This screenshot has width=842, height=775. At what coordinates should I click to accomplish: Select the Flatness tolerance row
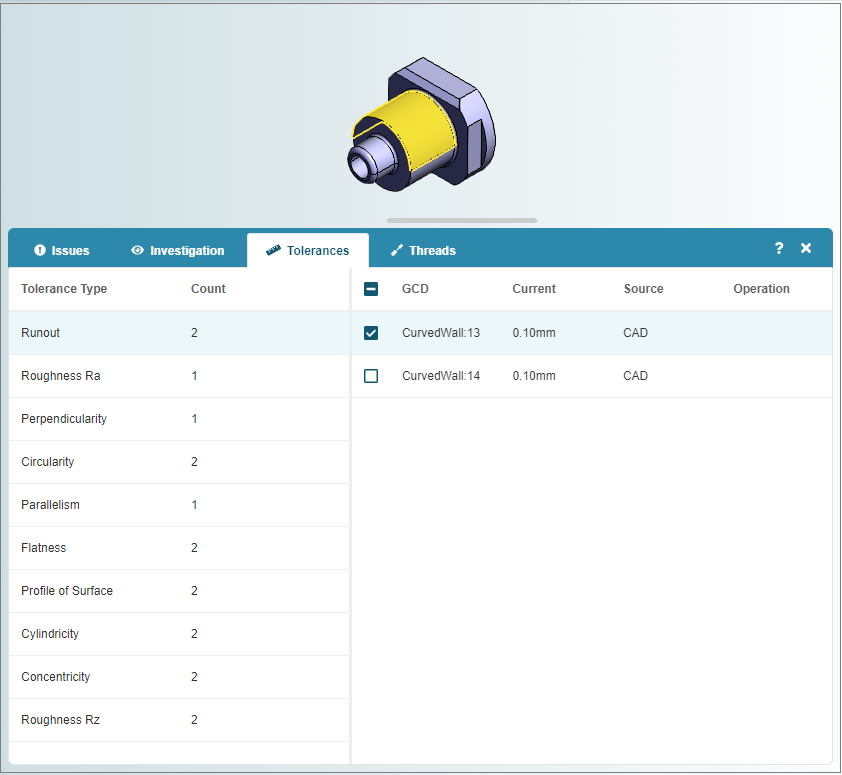179,548
